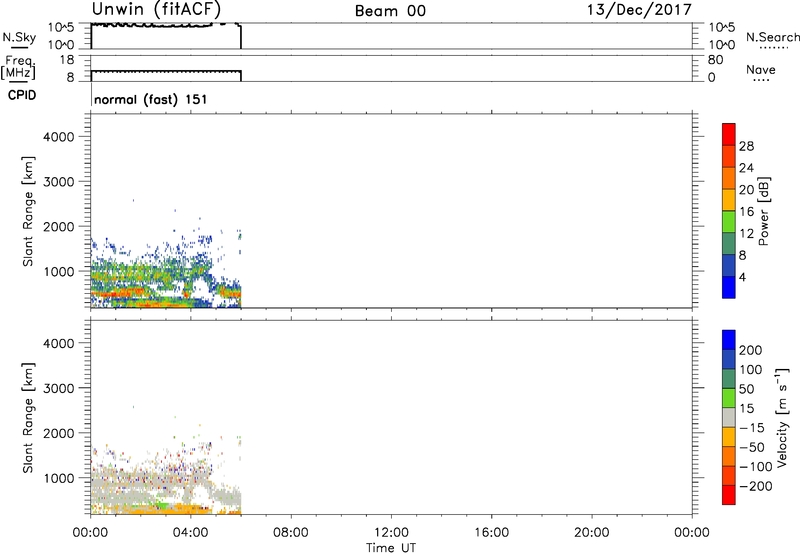Click the Slant Range axis title of velocity panel
The height and width of the screenshot is (554, 800).
point(28,418)
